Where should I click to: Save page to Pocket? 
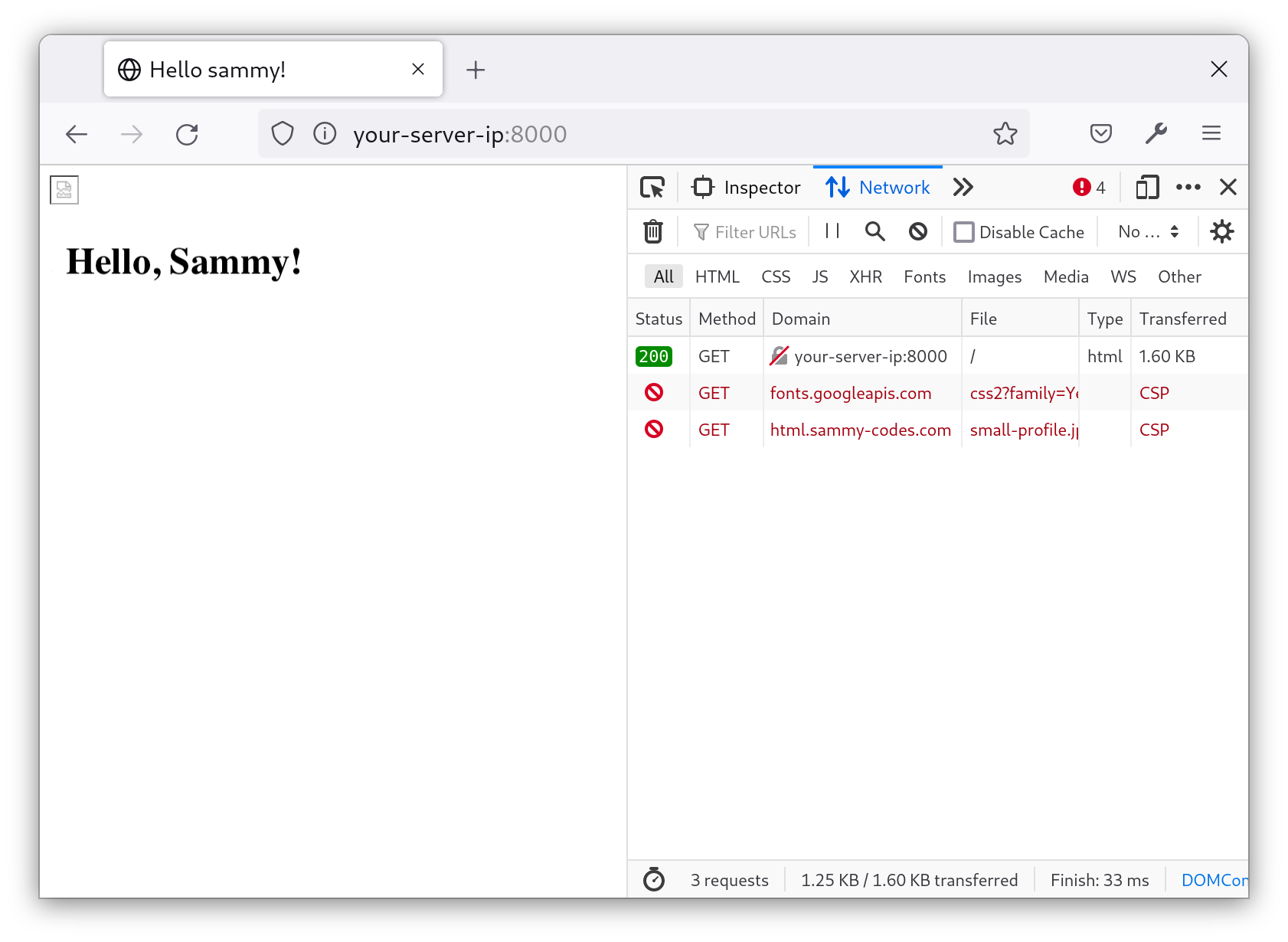[x=1100, y=134]
